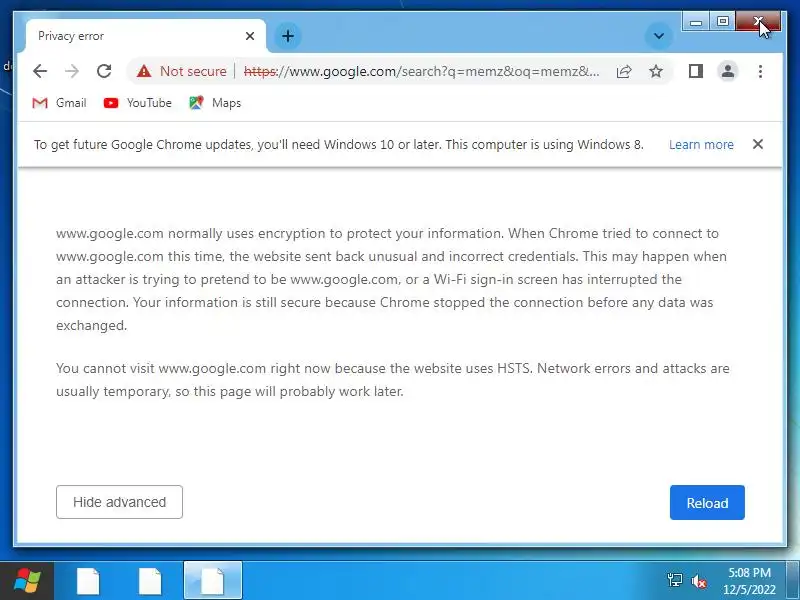Open the profile avatar menu
Image resolution: width=800 pixels, height=600 pixels.
tap(728, 71)
